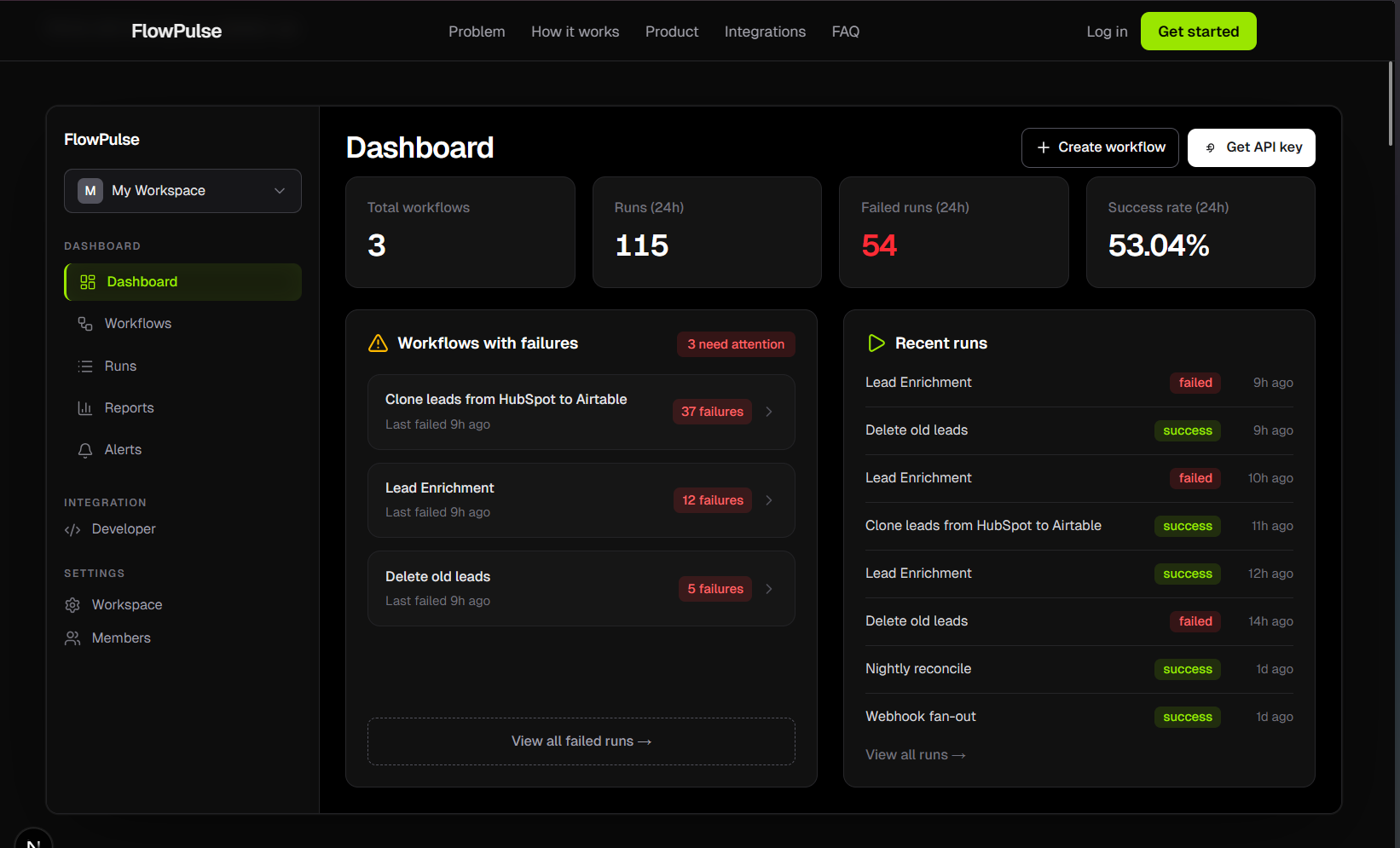
Task: Click the Get API key button
Action: [x=1251, y=147]
